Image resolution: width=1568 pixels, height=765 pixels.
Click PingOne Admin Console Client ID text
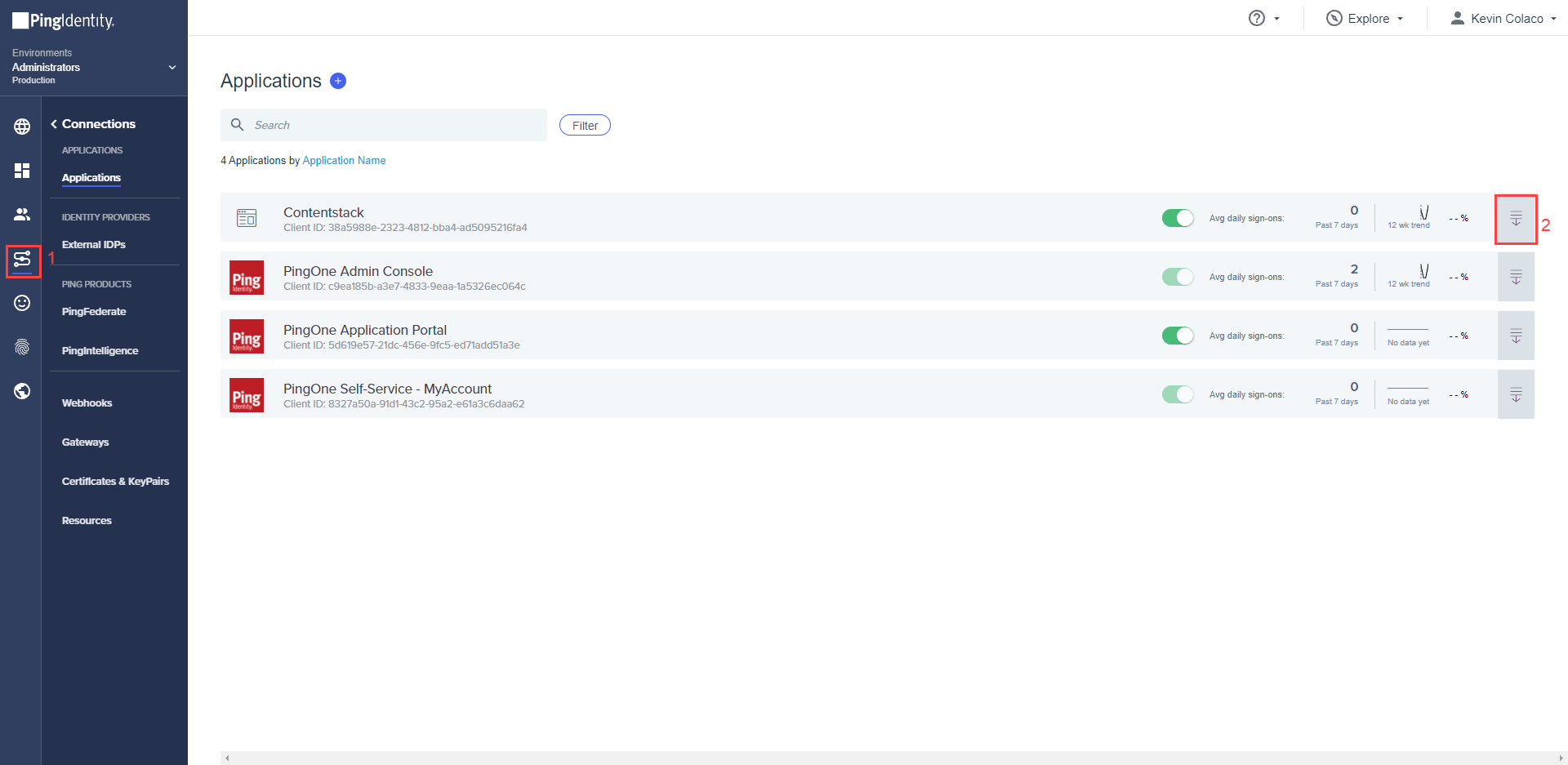[404, 287]
